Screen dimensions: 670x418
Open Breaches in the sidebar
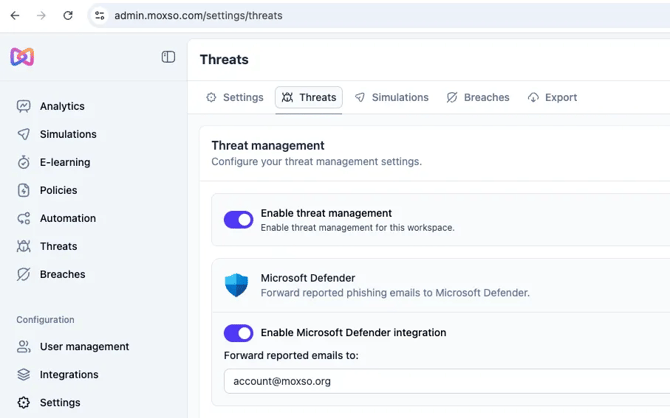point(62,274)
